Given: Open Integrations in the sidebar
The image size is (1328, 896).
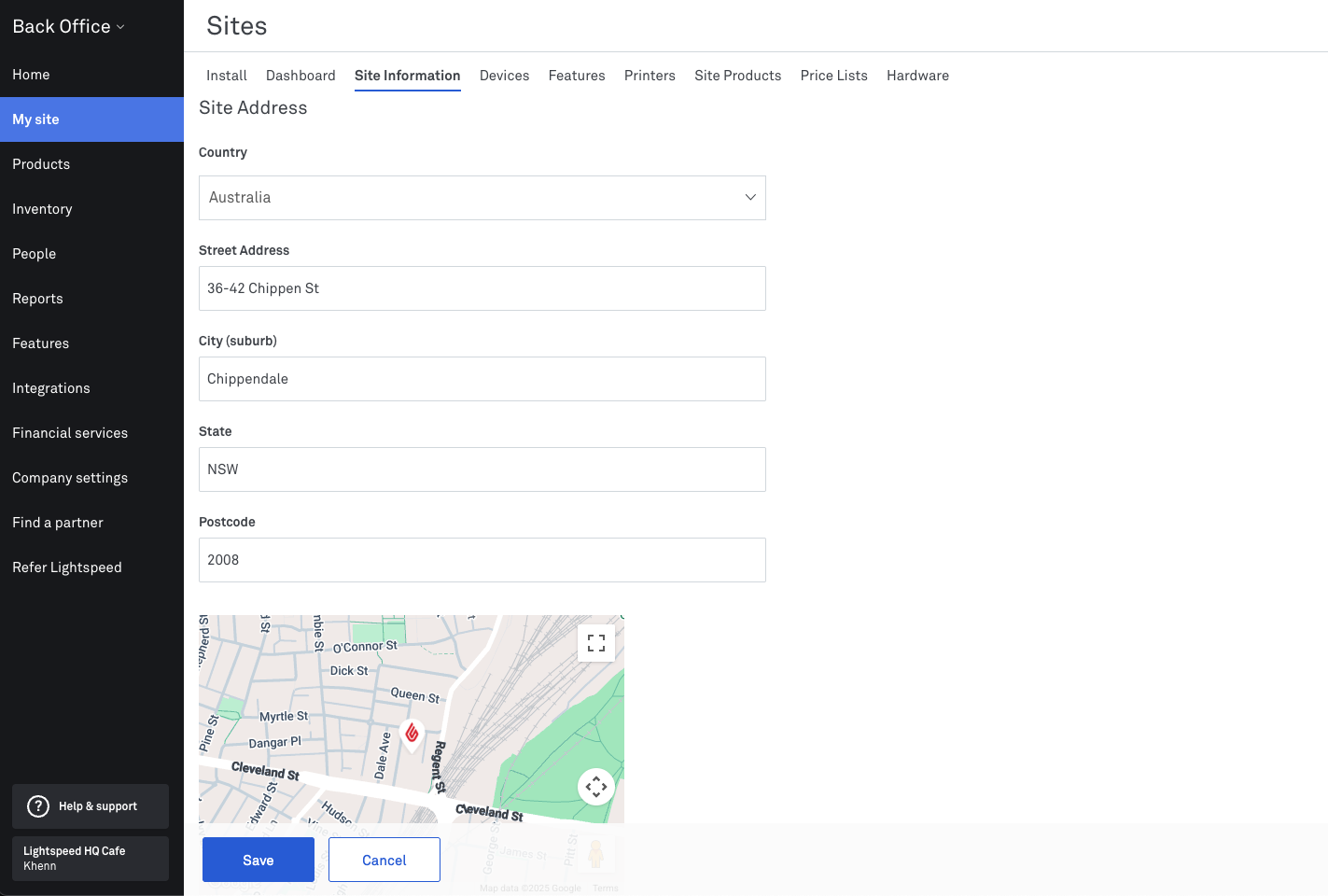Looking at the screenshot, I should (91, 388).
